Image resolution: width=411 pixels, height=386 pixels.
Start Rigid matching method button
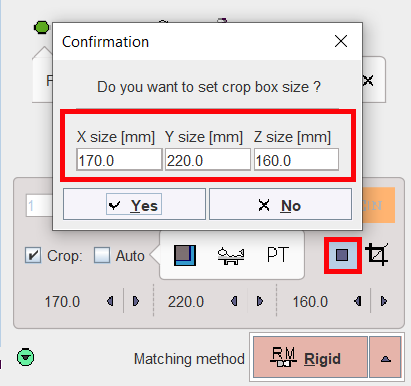tap(310, 357)
